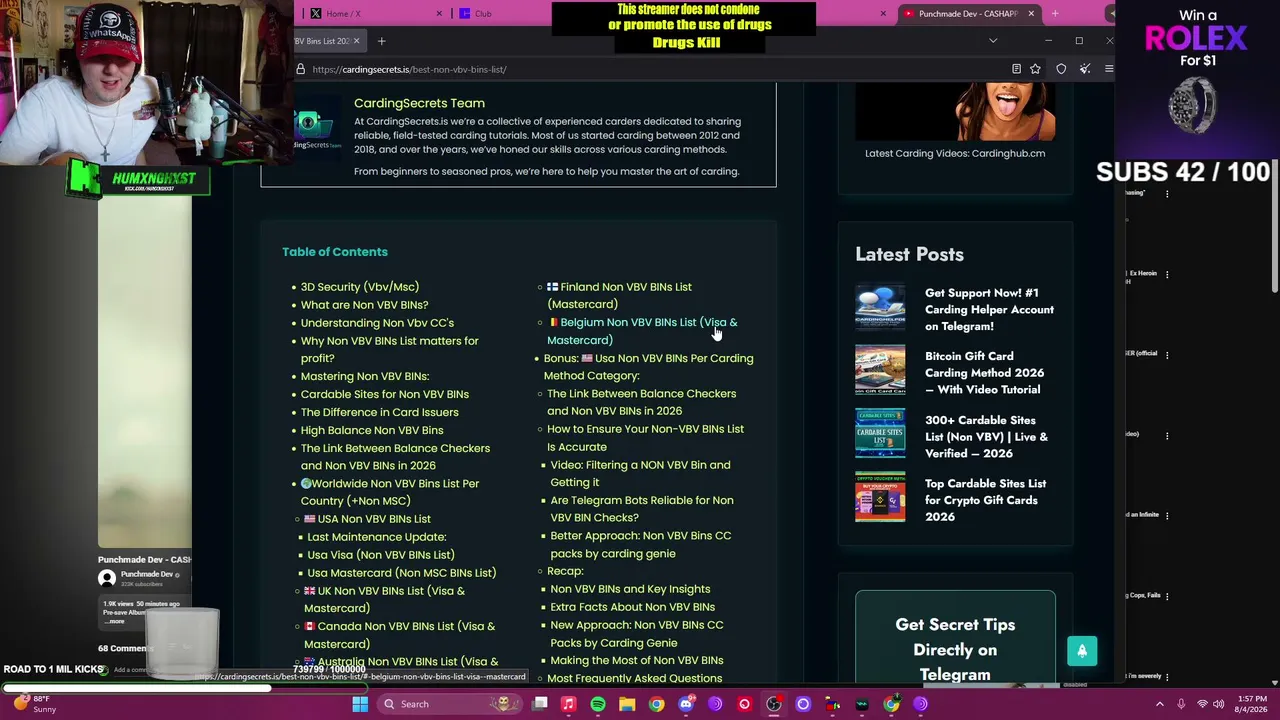The image size is (1280, 720).
Task: Toggle reader view in the address bar
Action: coord(1016,69)
